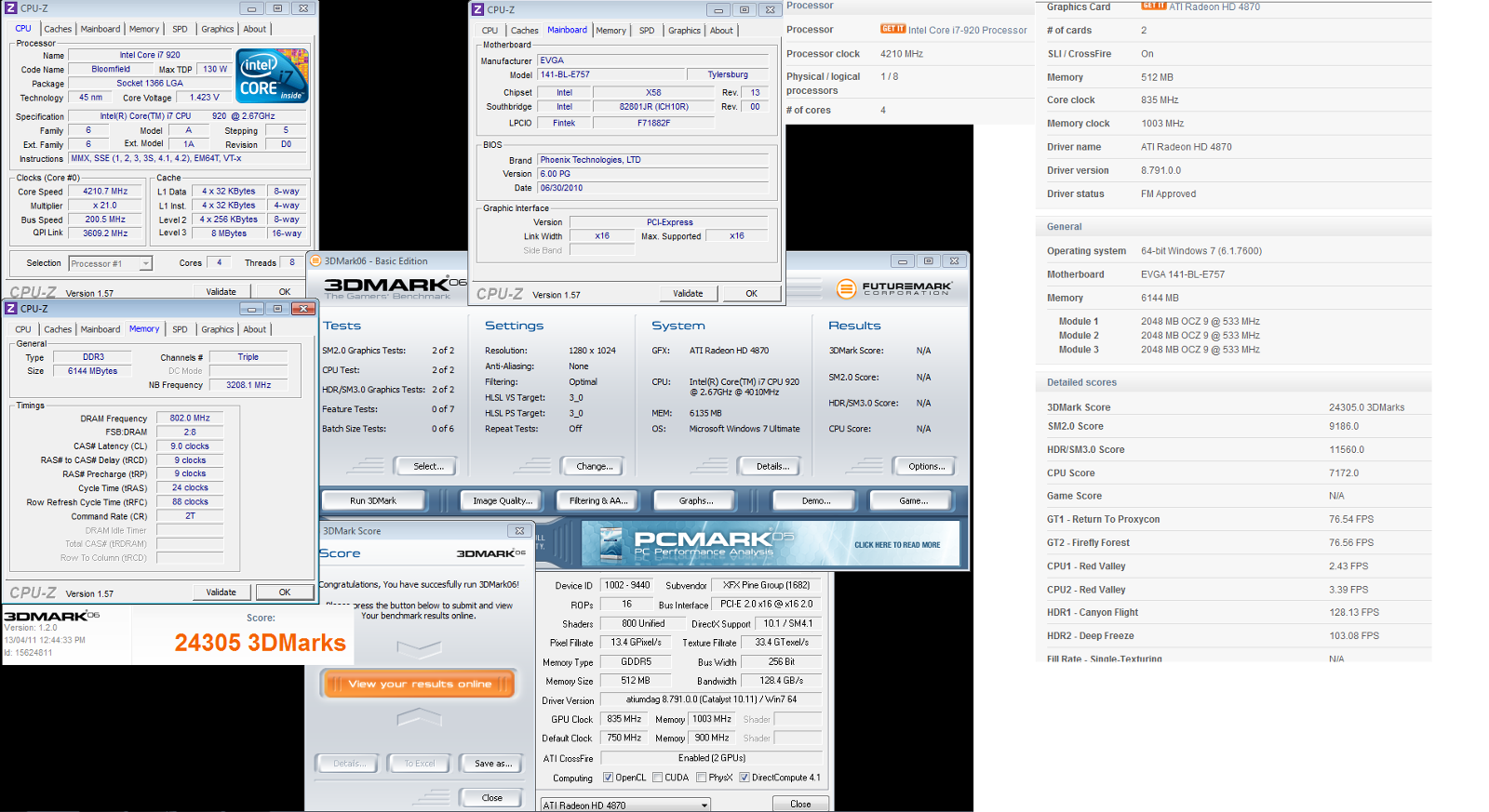Open Image Quality settings in 3DMark06
This screenshot has width=1489, height=812.
pyautogui.click(x=503, y=500)
